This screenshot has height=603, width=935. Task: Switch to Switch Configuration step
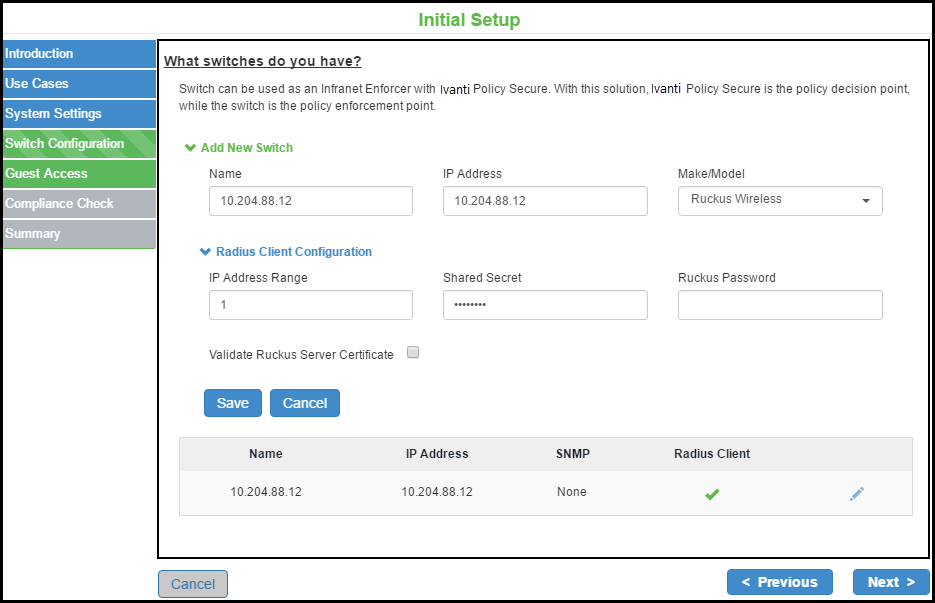[x=78, y=144]
